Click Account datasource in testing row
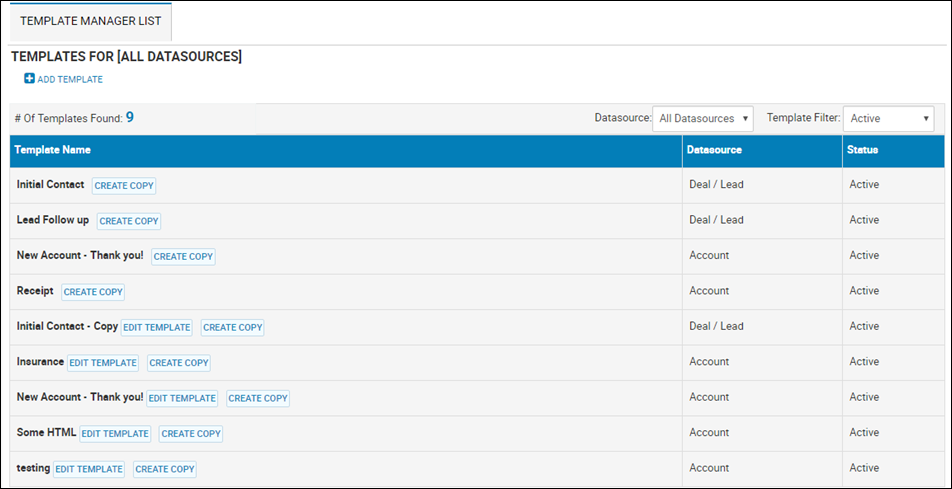Image resolution: width=952 pixels, height=489 pixels. pos(709,468)
